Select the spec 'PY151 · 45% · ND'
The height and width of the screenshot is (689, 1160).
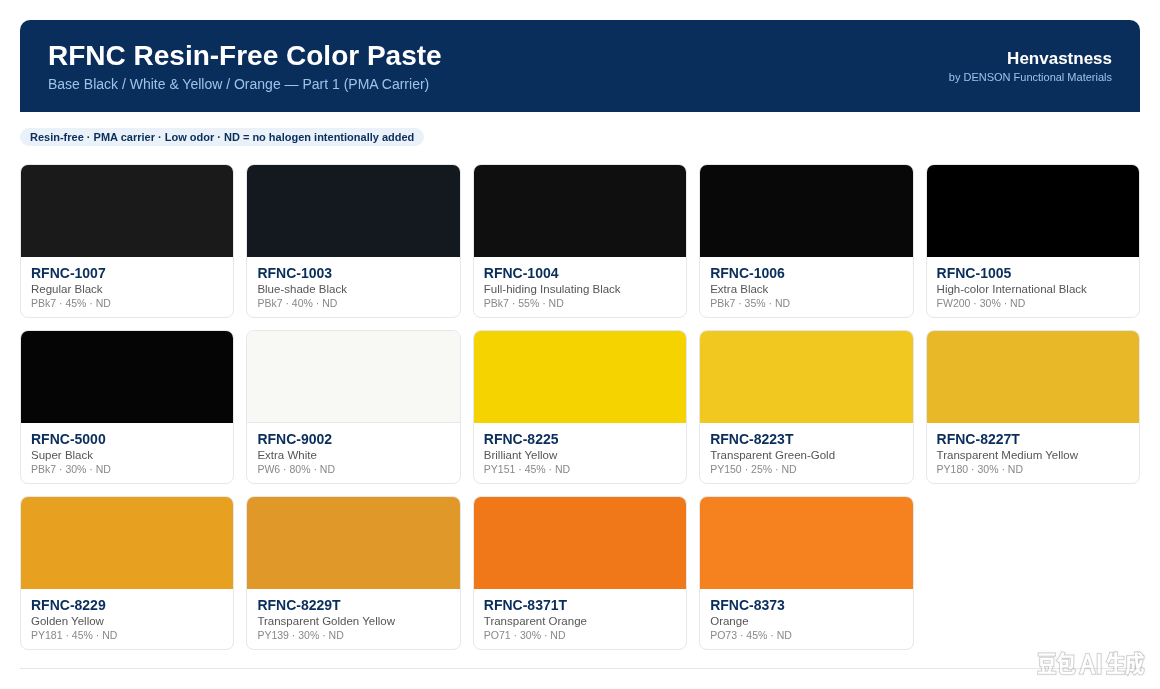click(x=527, y=469)
